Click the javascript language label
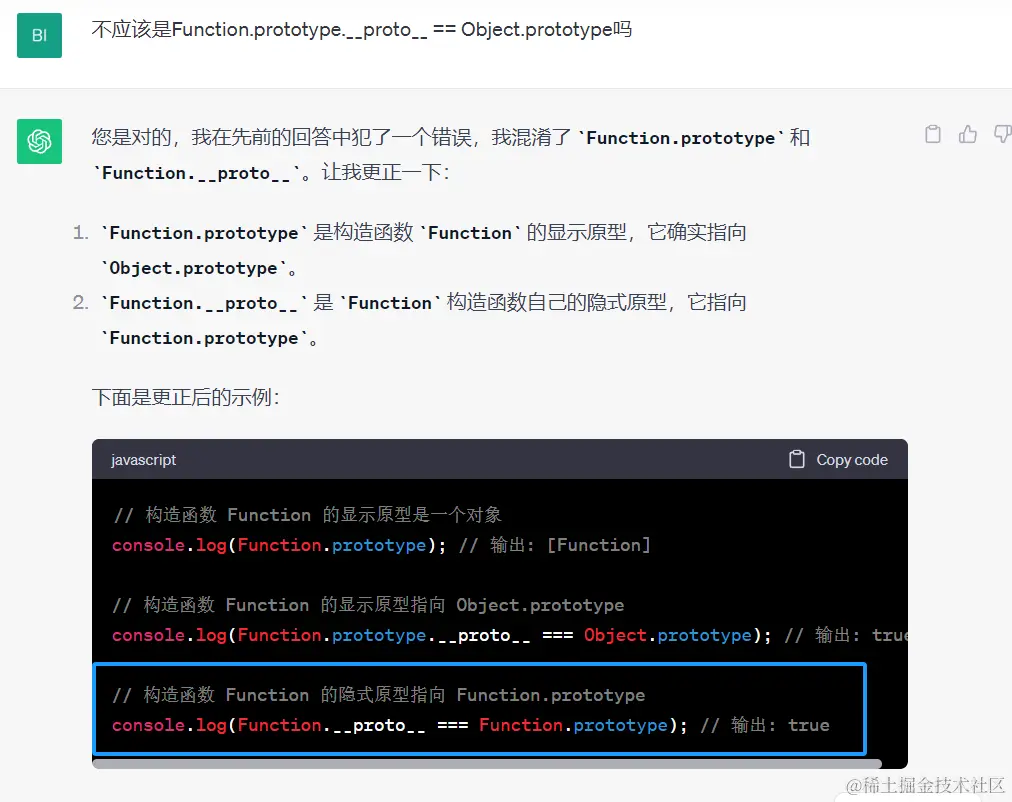Viewport: 1012px width, 802px height. (143, 460)
